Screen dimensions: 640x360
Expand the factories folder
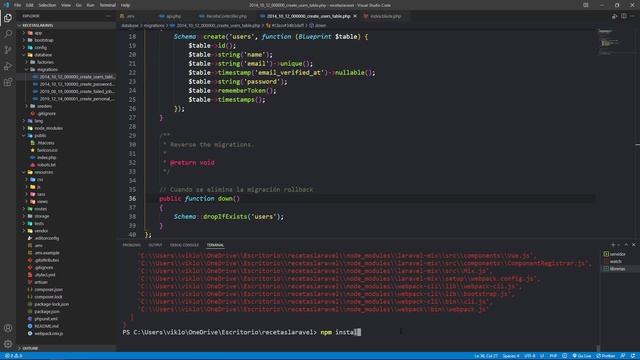(x=45, y=62)
